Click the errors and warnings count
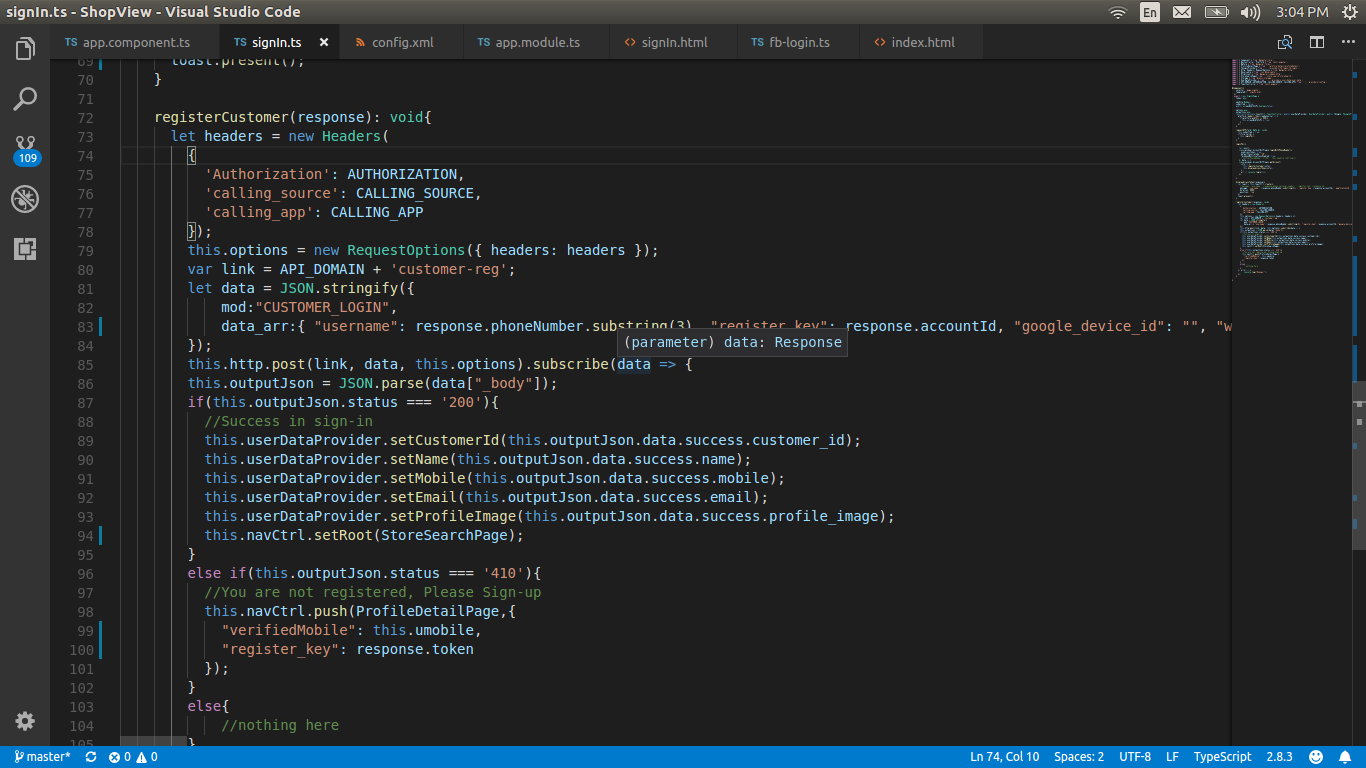 [133, 757]
